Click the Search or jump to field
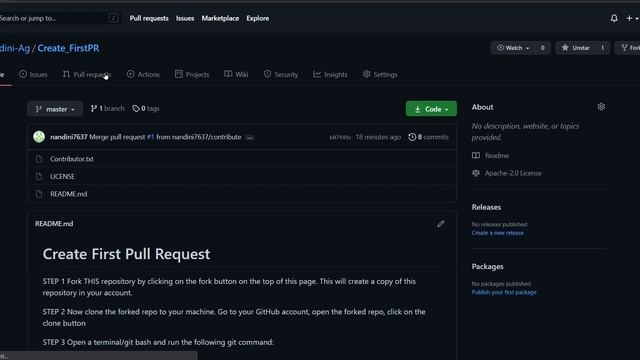This screenshot has height=360, width=640. tap(60, 18)
